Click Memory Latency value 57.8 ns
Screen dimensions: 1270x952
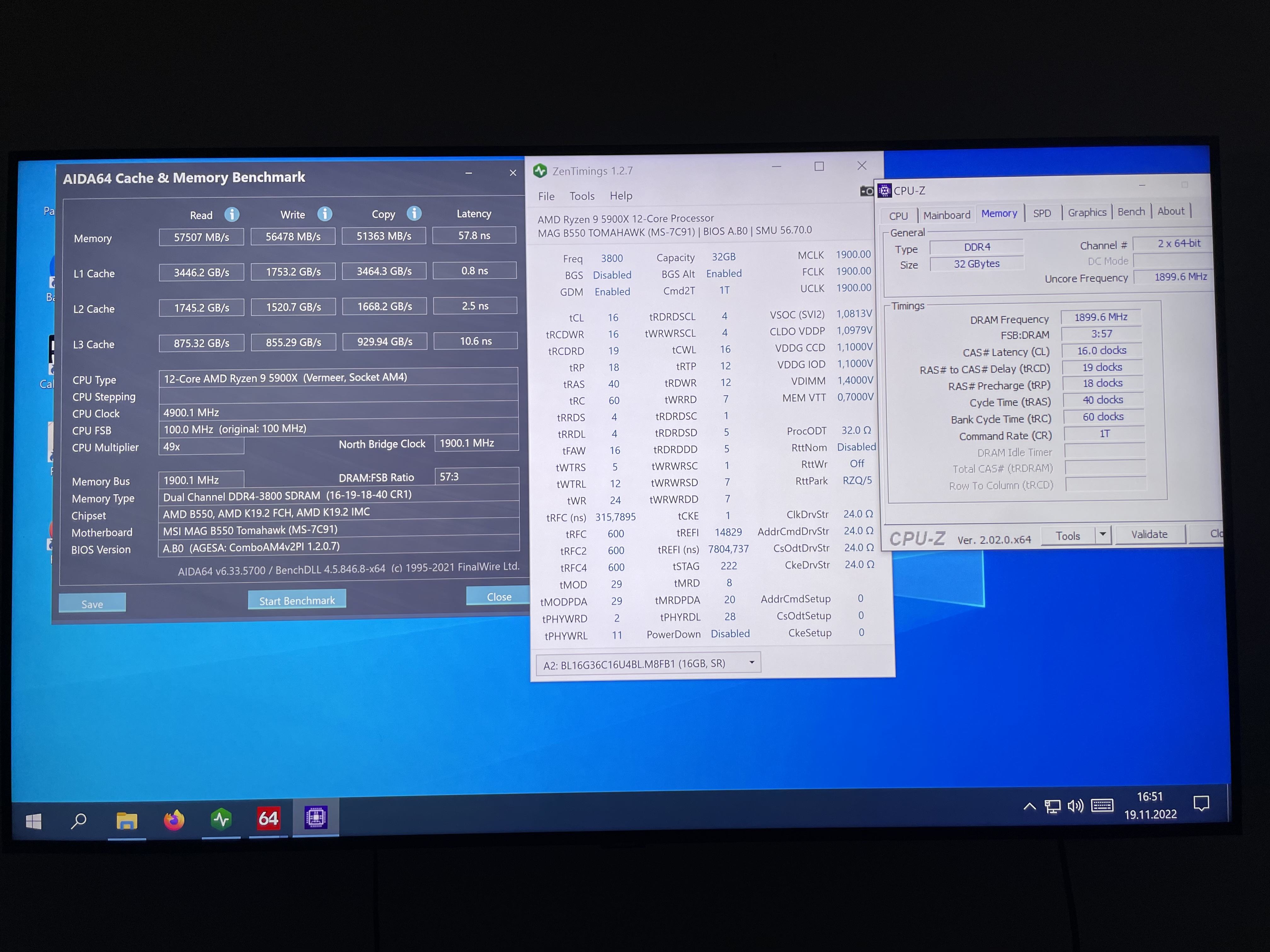pos(474,235)
